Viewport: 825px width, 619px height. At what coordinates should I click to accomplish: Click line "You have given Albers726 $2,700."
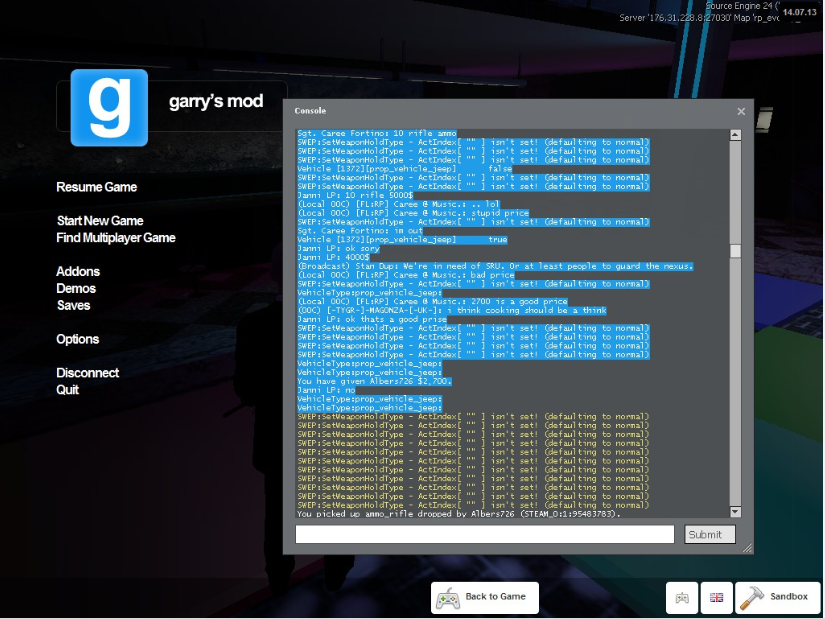(x=375, y=381)
